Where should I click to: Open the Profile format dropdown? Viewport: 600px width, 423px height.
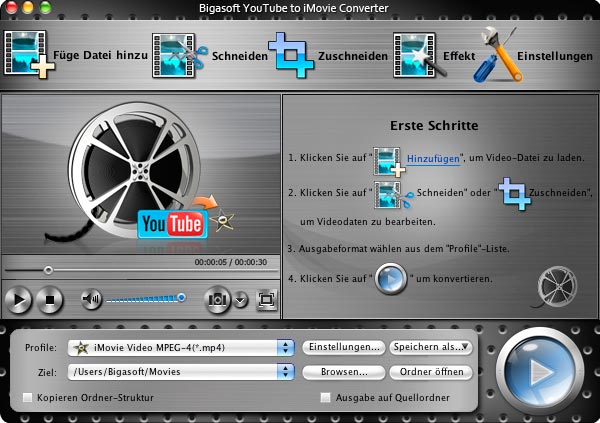click(181, 348)
